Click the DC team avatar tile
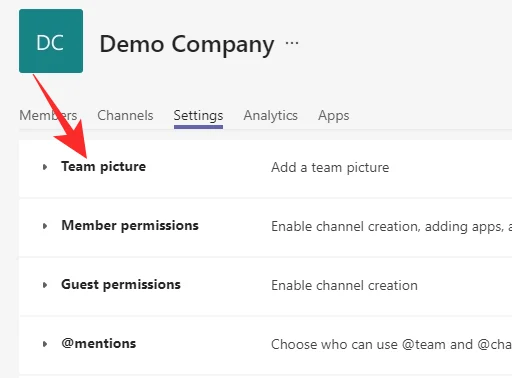512x378 pixels. click(x=51, y=41)
